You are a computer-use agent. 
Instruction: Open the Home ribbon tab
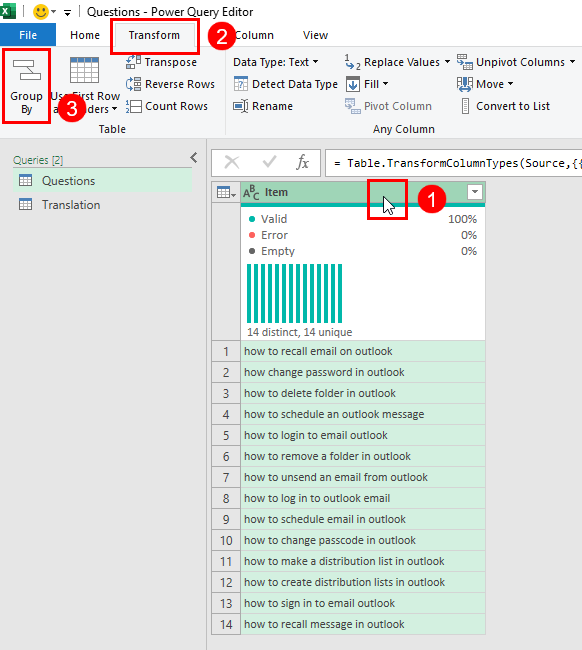(x=85, y=35)
